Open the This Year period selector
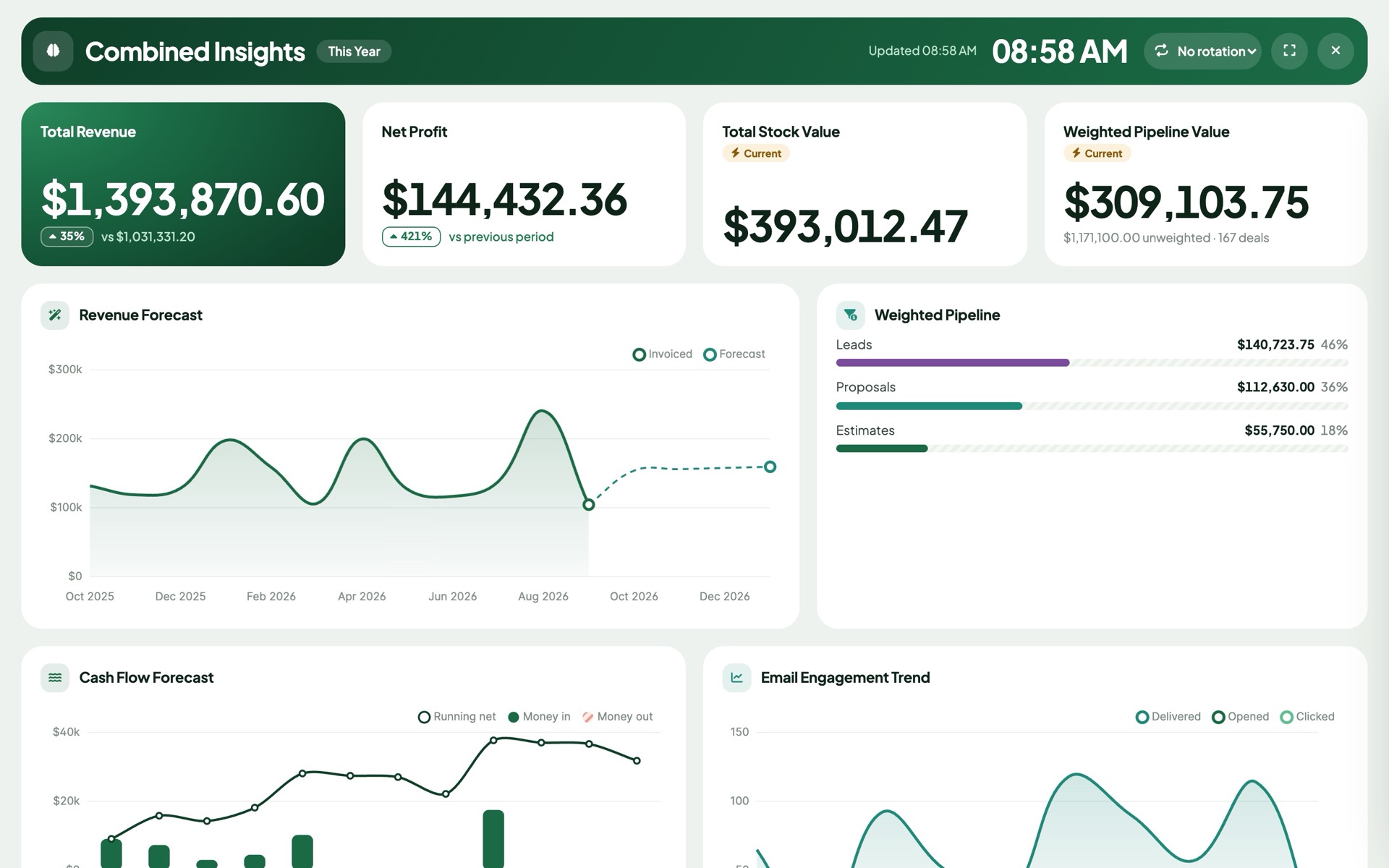The width and height of the screenshot is (1389, 868). click(354, 51)
